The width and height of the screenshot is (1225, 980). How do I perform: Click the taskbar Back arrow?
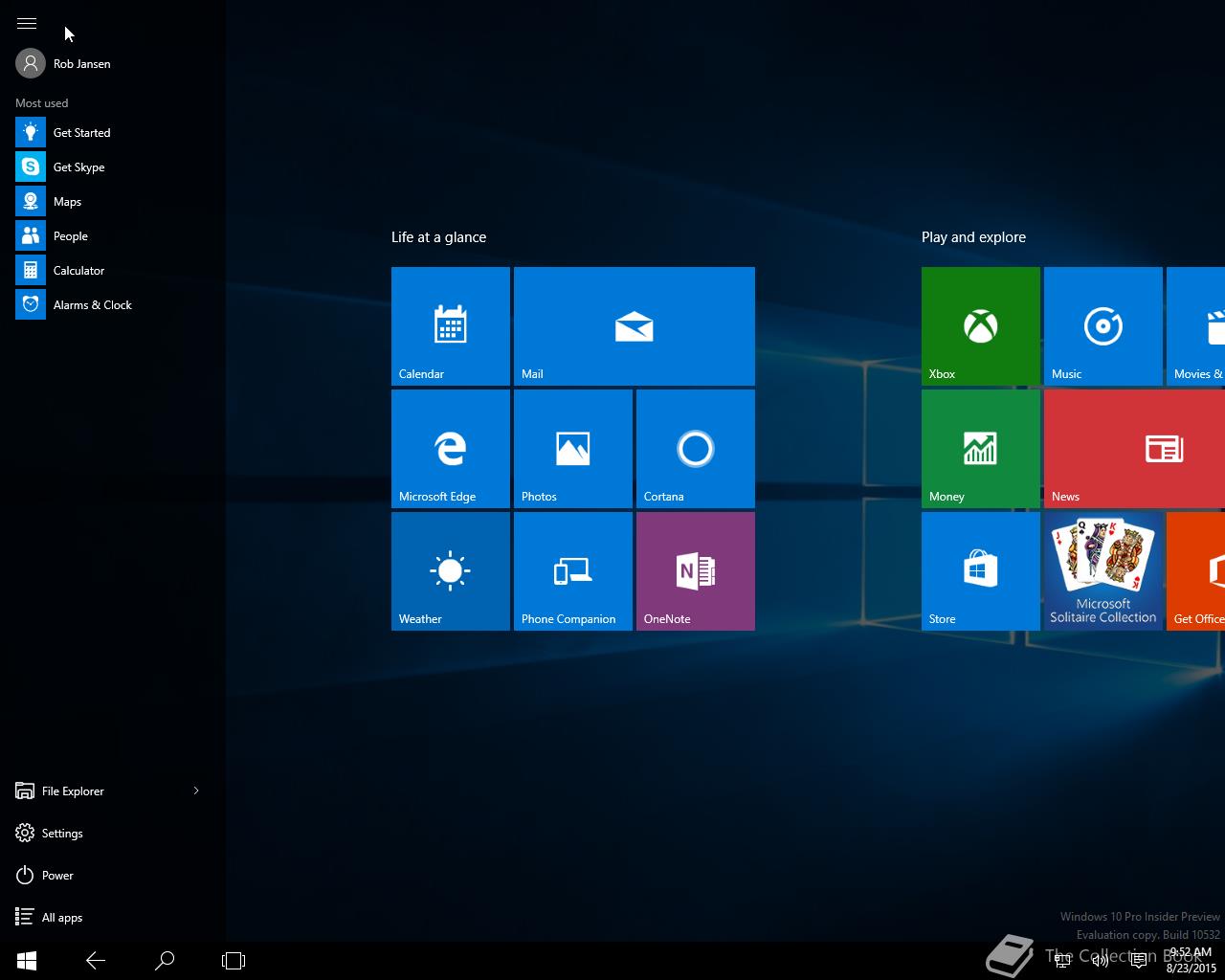(x=96, y=961)
